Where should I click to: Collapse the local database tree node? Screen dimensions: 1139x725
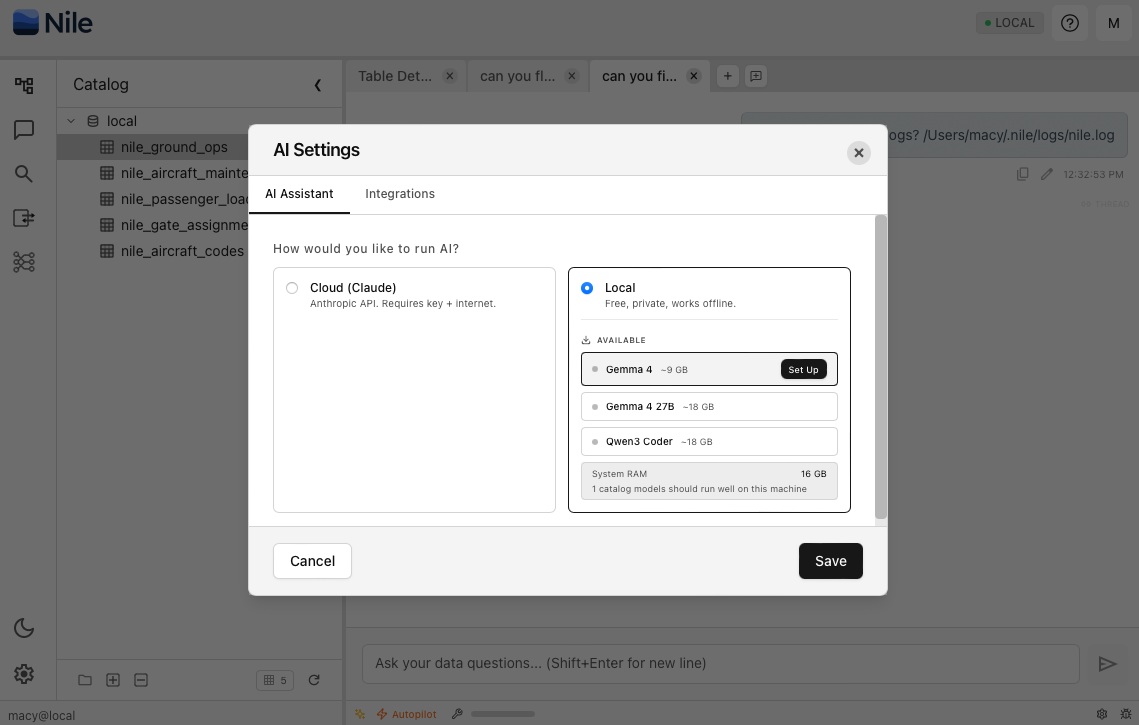(70, 120)
